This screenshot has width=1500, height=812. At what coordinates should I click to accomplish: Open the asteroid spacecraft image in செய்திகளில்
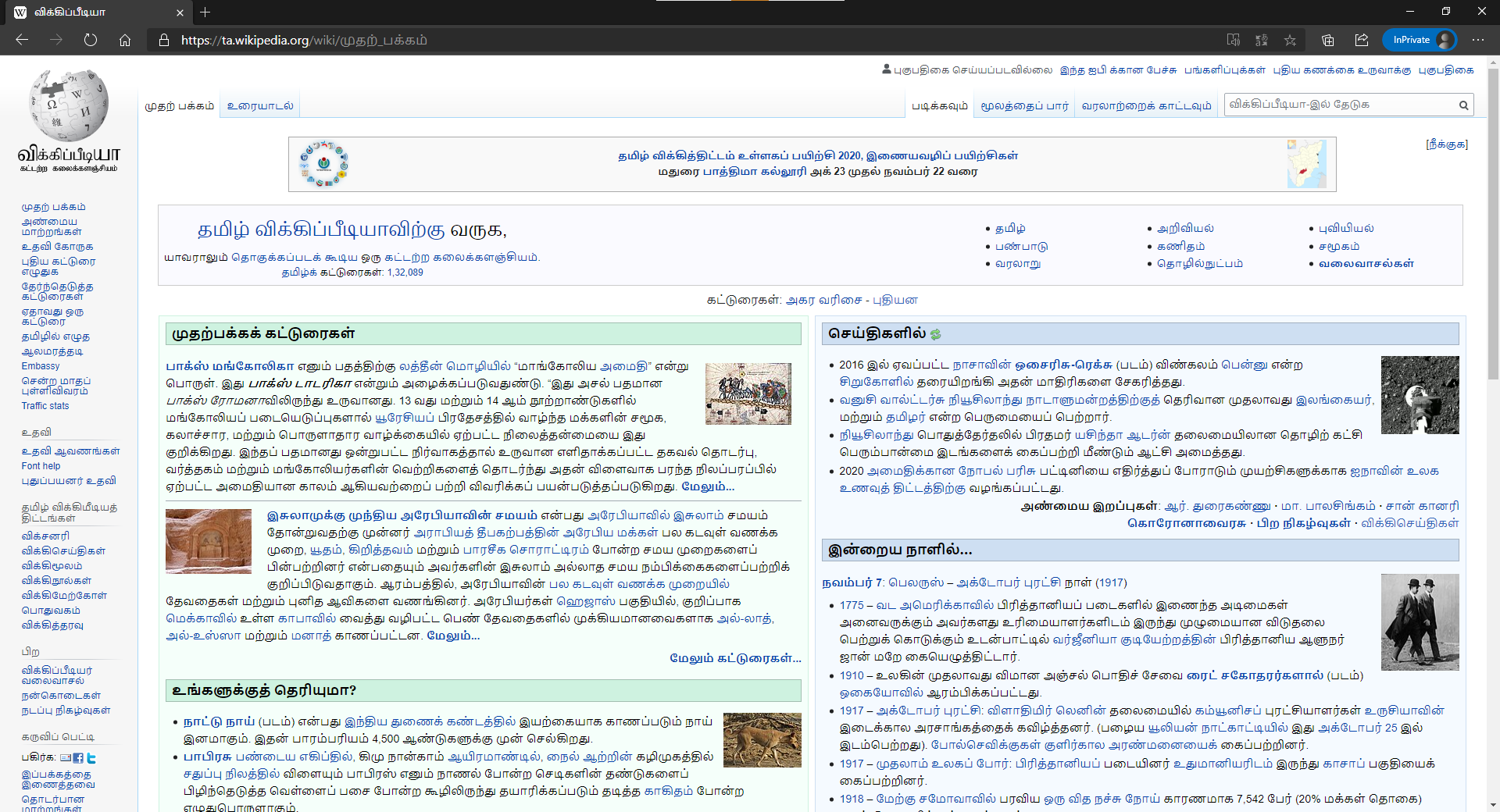pos(1420,395)
